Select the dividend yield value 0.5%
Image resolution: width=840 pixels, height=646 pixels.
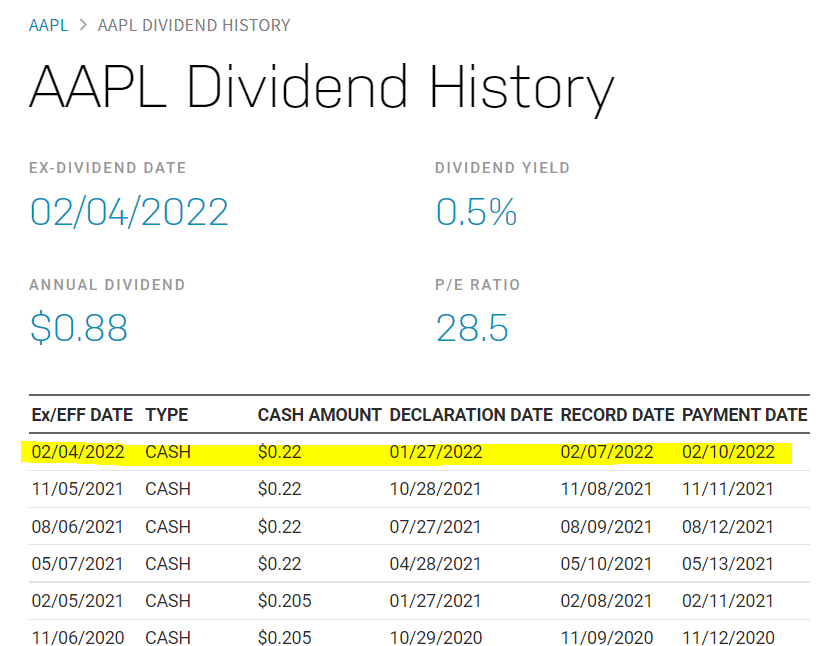tap(476, 212)
